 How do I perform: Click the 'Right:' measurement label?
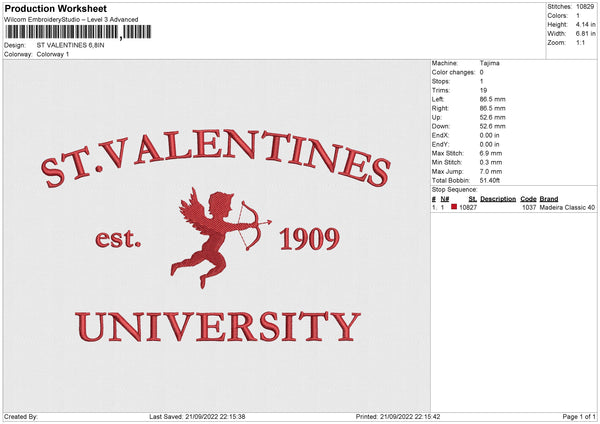click(x=440, y=108)
